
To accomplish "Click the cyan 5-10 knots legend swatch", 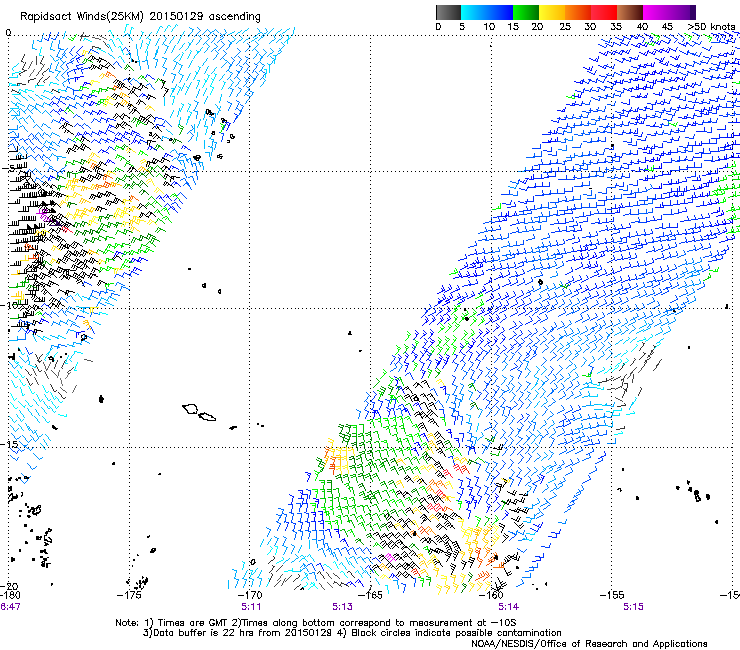I will point(474,12).
